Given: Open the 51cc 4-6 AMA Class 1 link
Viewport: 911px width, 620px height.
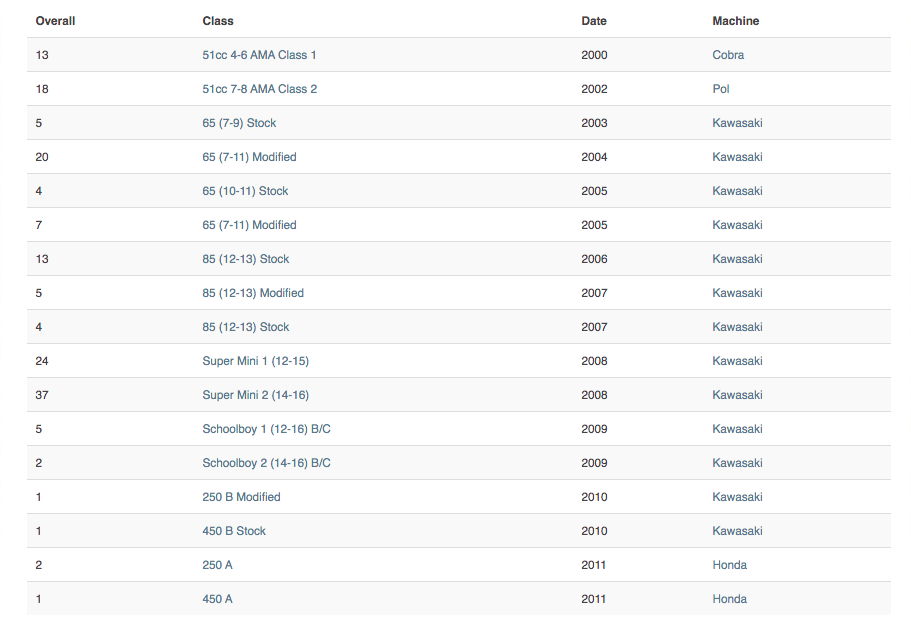Looking at the screenshot, I should (259, 55).
